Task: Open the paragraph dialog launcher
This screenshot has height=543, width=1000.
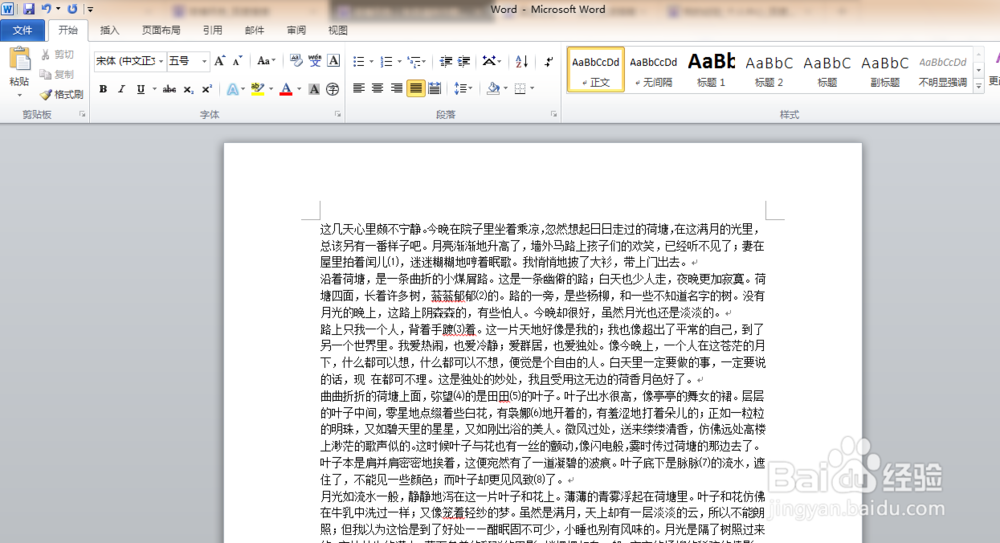Action: coord(554,114)
